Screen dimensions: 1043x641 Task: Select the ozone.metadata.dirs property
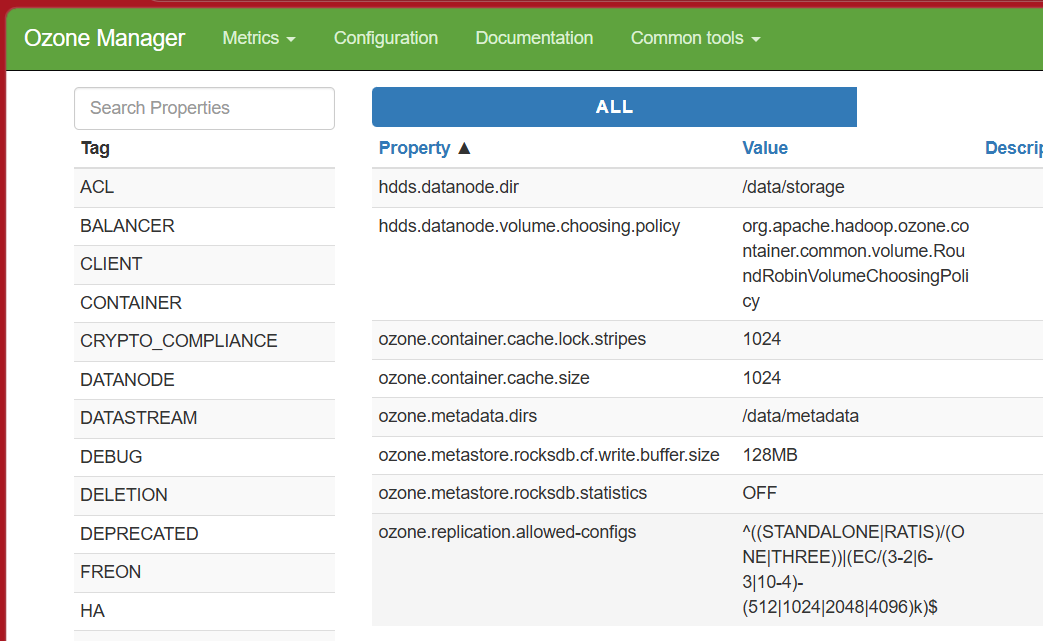(x=458, y=416)
